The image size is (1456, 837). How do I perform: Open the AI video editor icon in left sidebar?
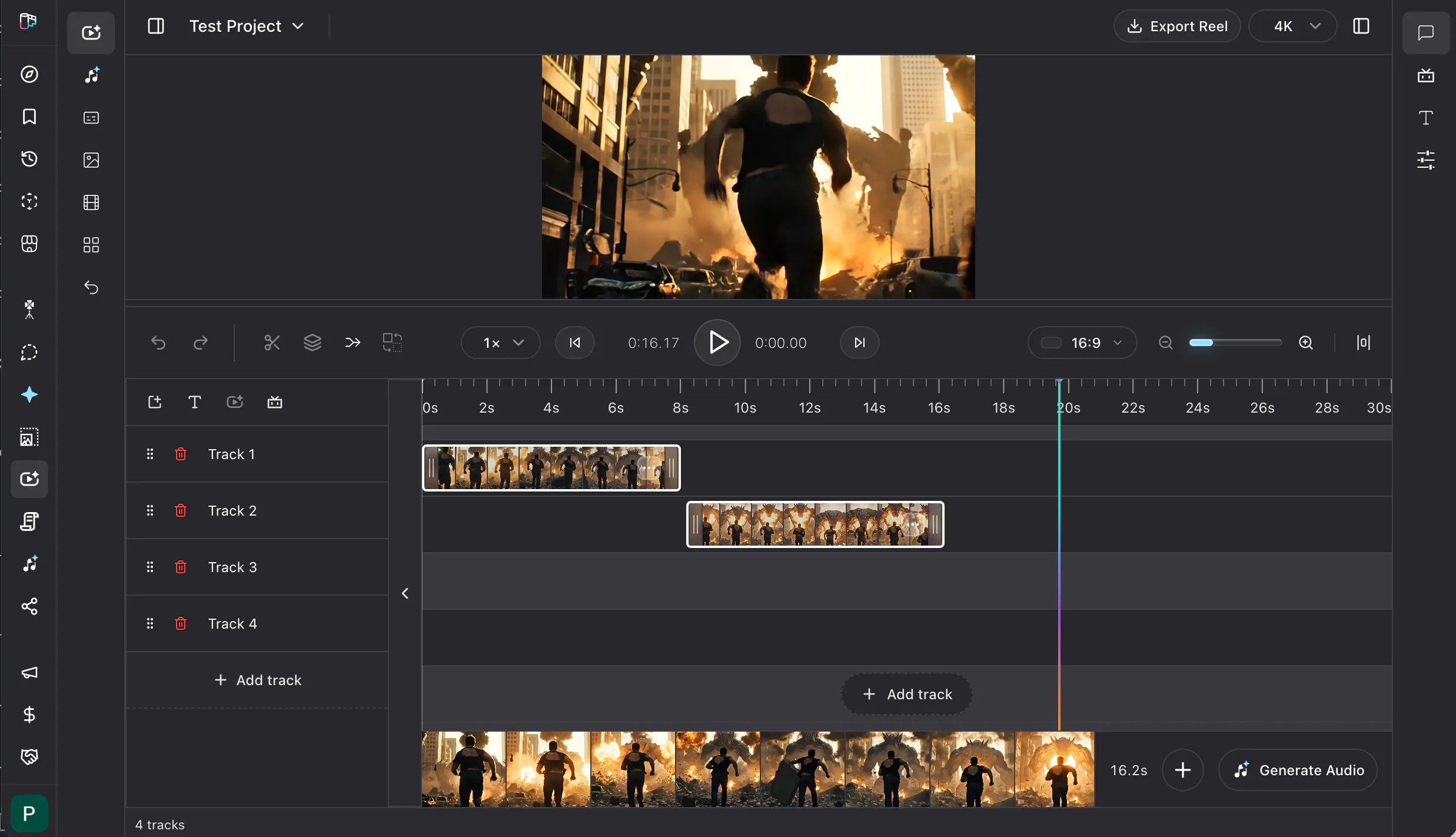pos(29,479)
